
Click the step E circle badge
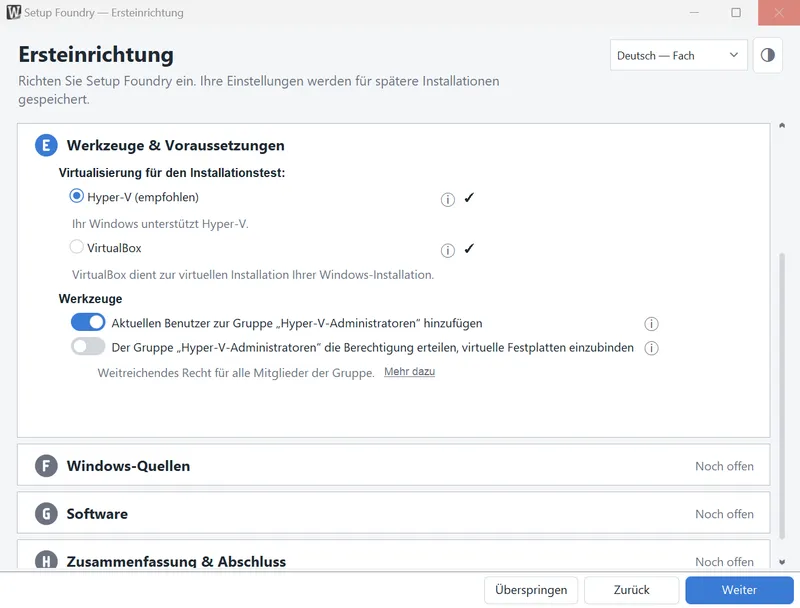[46, 145]
